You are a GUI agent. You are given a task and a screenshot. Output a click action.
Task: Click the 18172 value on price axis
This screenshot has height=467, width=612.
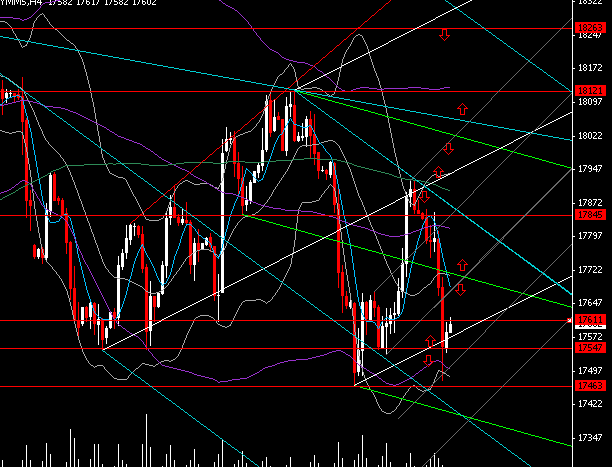pos(590,68)
